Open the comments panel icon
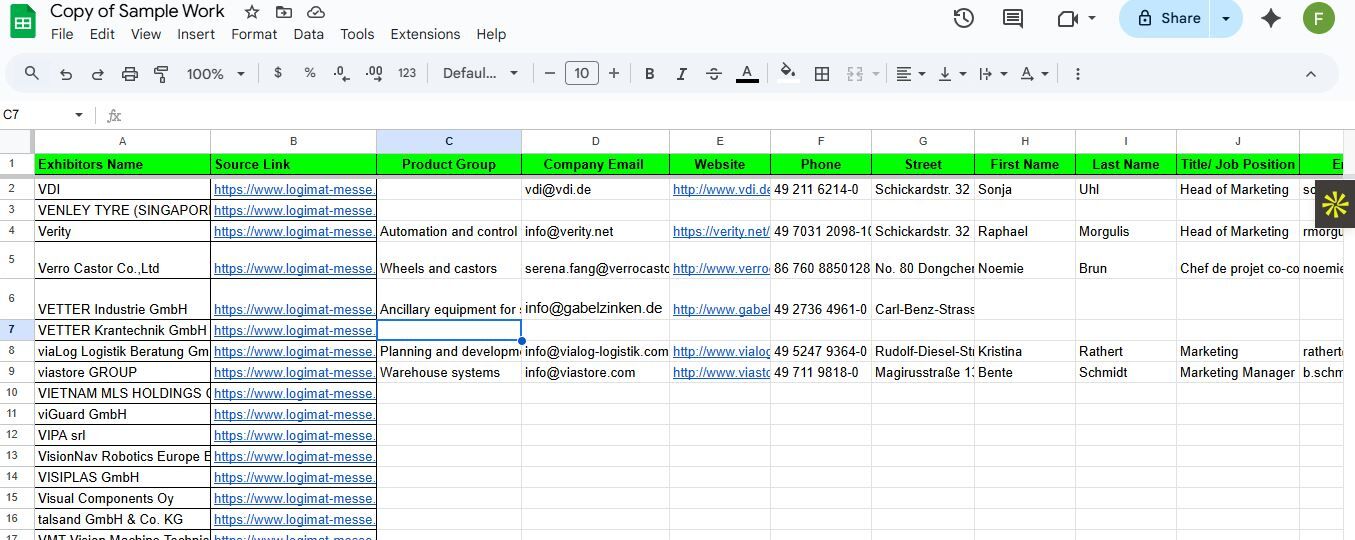This screenshot has width=1355, height=540. pyautogui.click(x=1013, y=18)
